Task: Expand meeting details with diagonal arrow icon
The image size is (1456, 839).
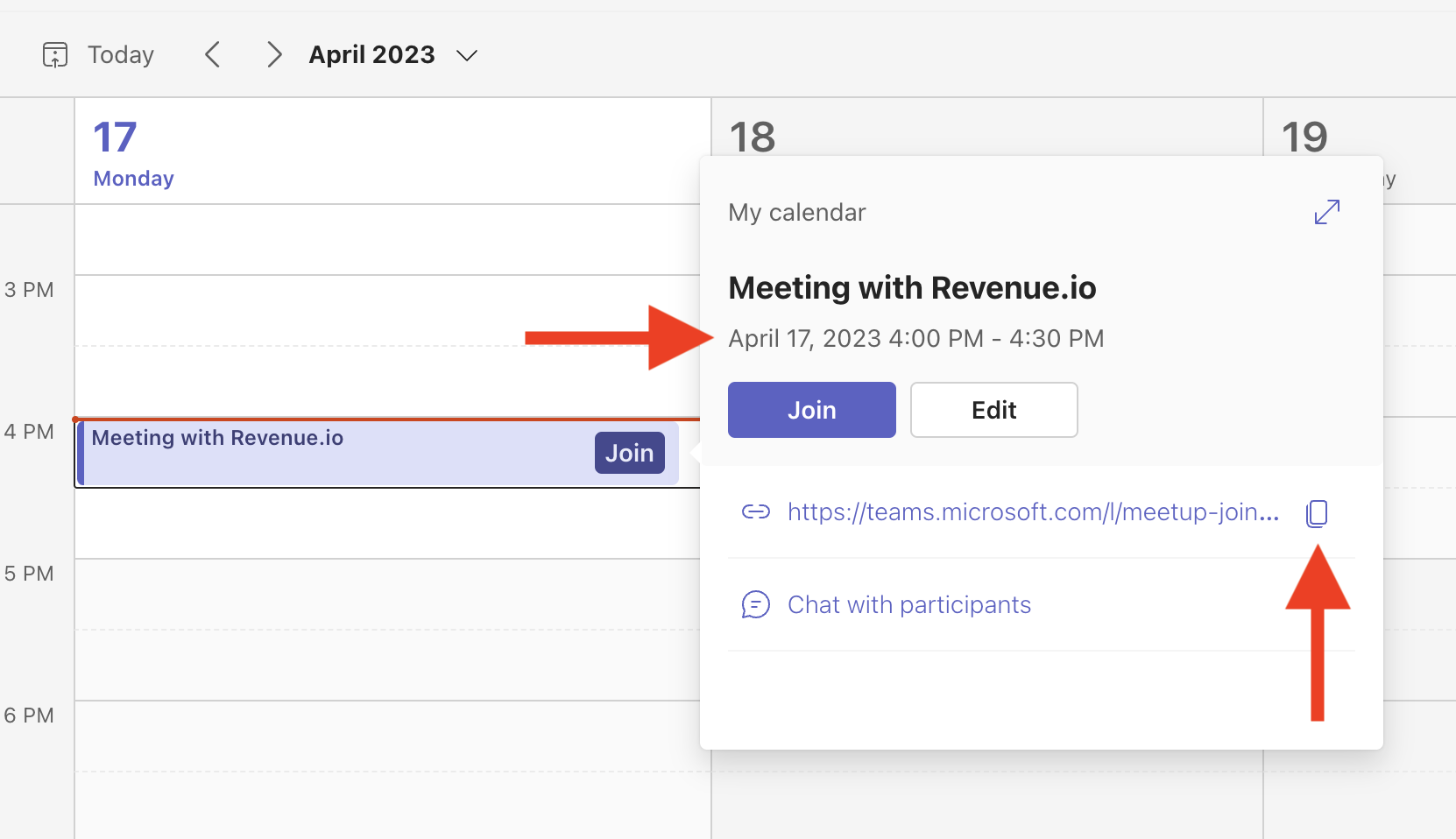Action: coord(1327,212)
